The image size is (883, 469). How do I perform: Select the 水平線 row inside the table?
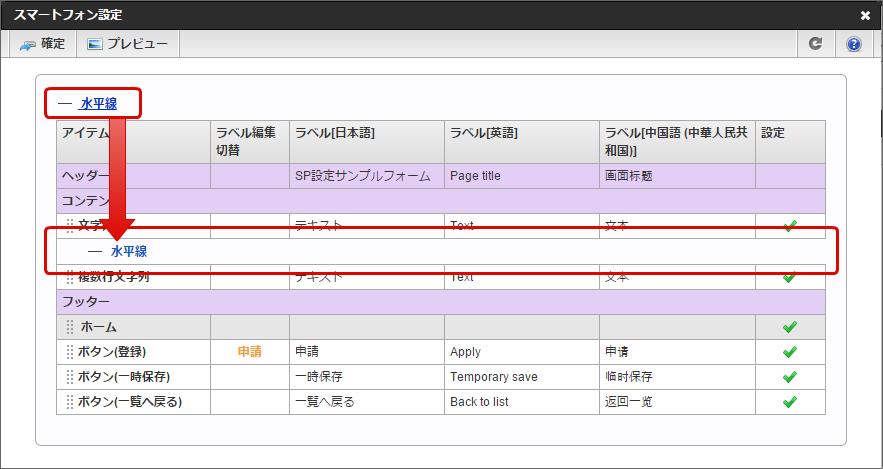[129, 251]
